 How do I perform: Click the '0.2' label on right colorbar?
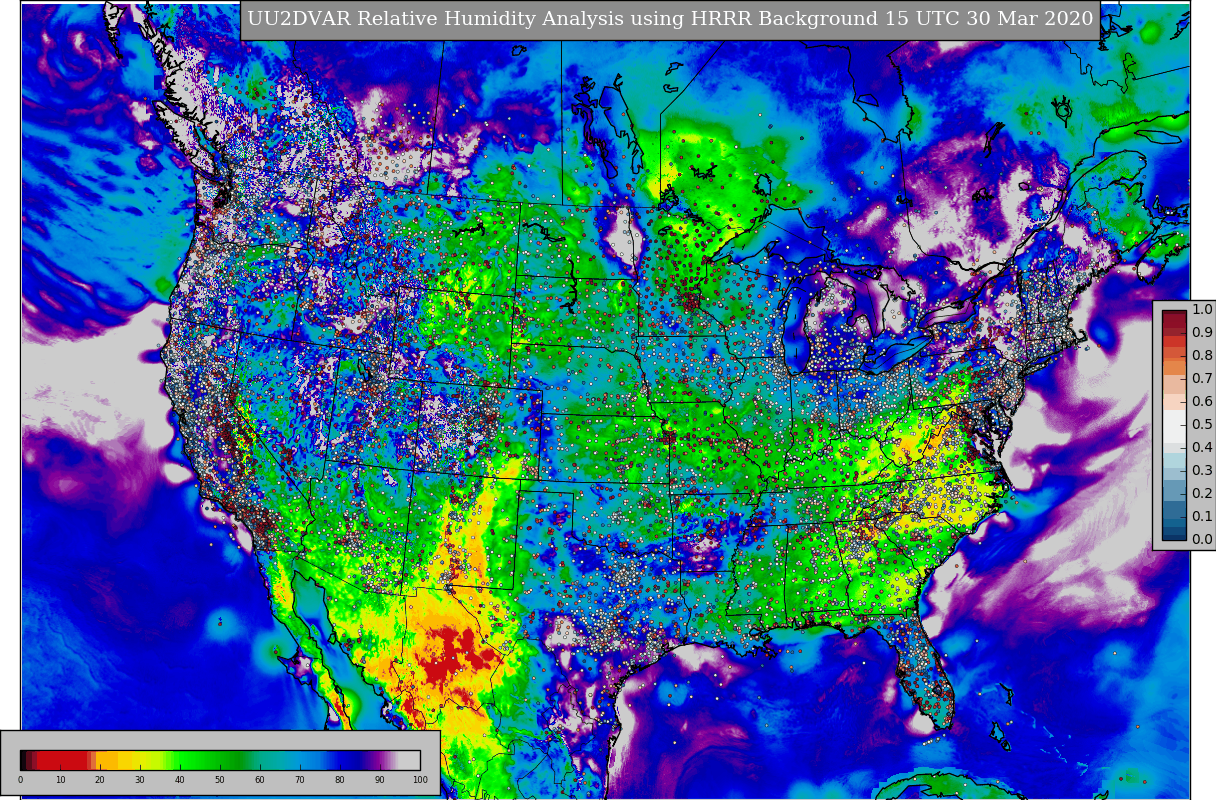pos(1202,493)
